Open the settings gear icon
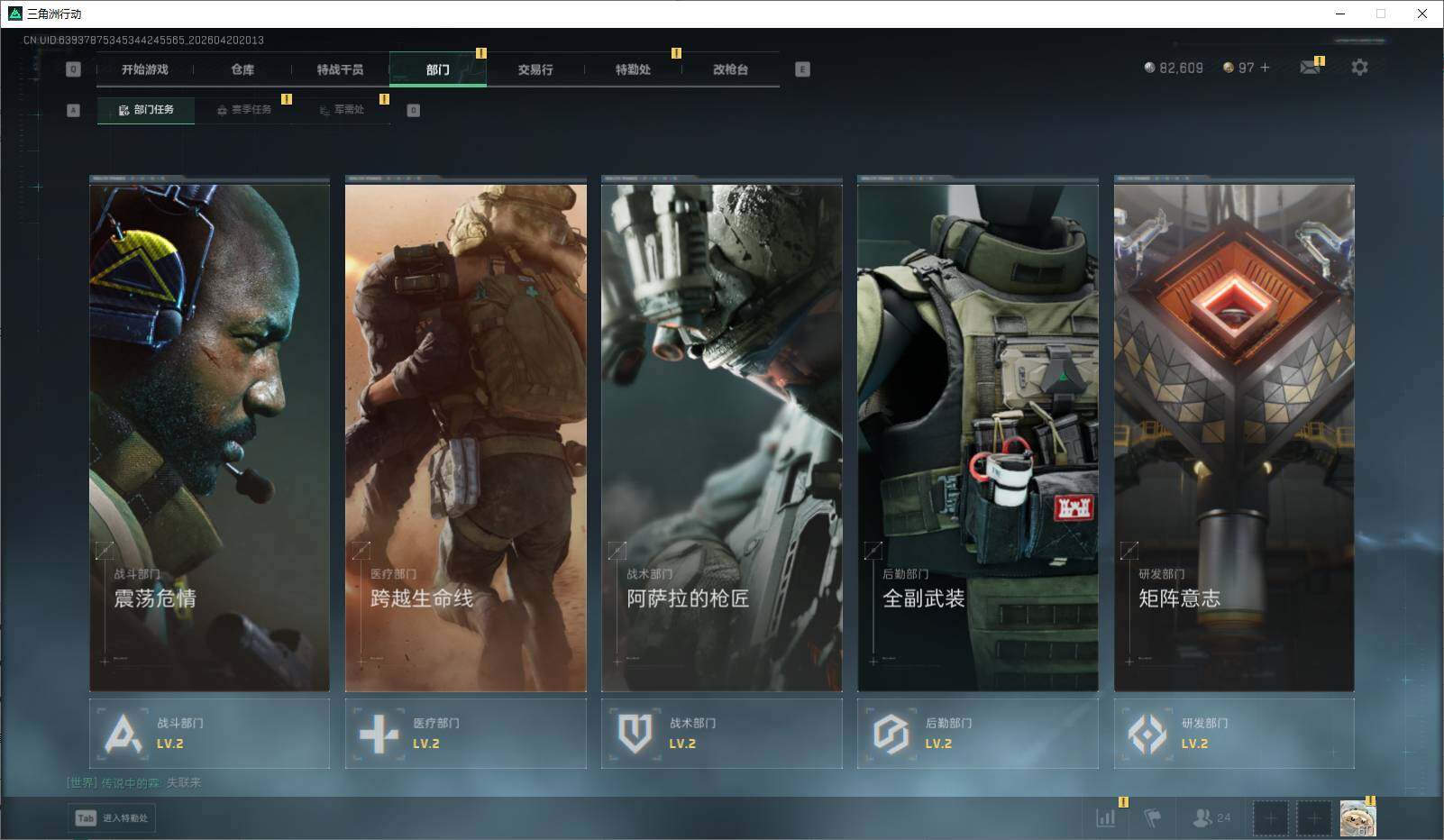The width and height of the screenshot is (1444, 840). pos(1359,68)
